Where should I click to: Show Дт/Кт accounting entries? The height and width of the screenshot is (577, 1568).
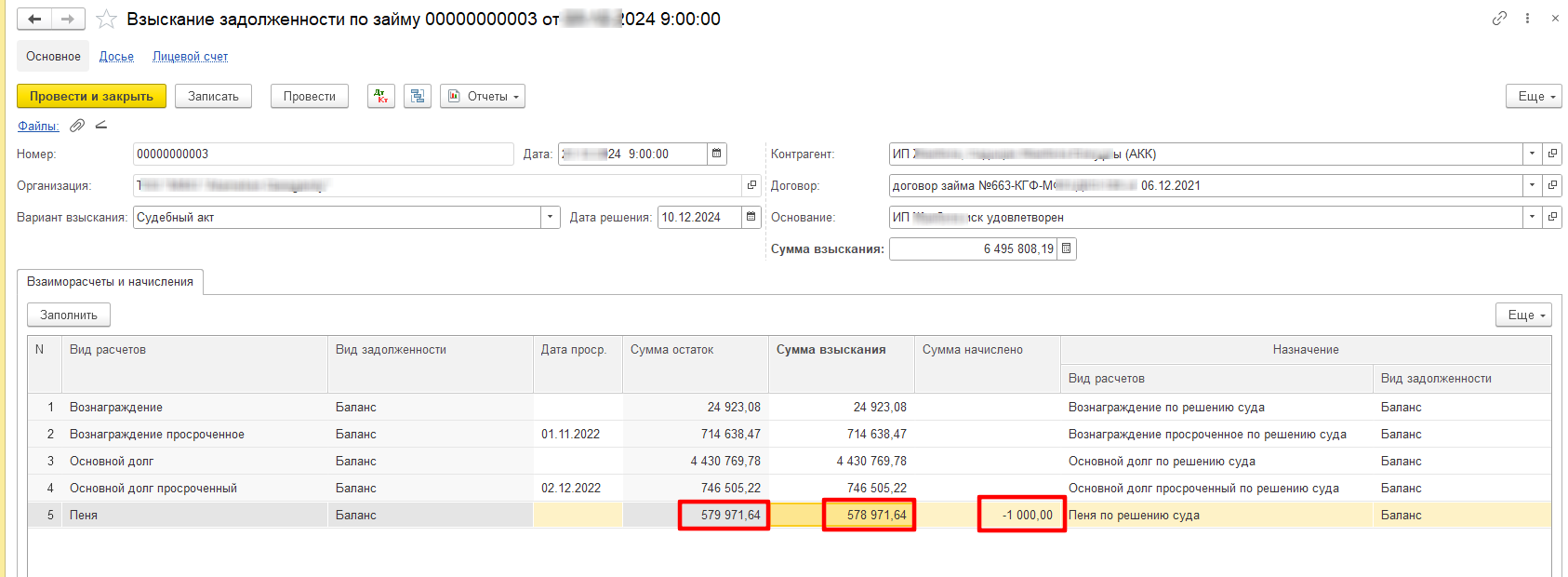[x=381, y=96]
